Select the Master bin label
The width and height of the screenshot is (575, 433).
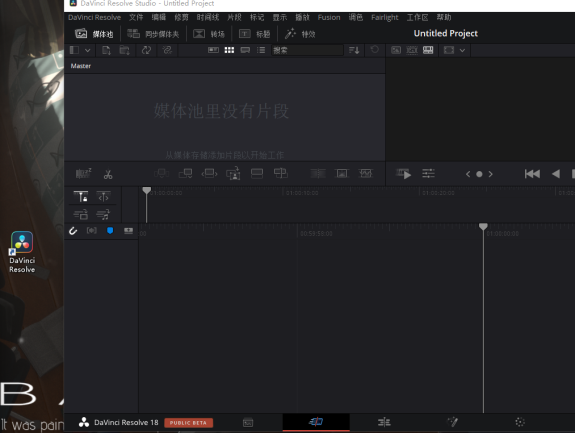click(x=81, y=66)
